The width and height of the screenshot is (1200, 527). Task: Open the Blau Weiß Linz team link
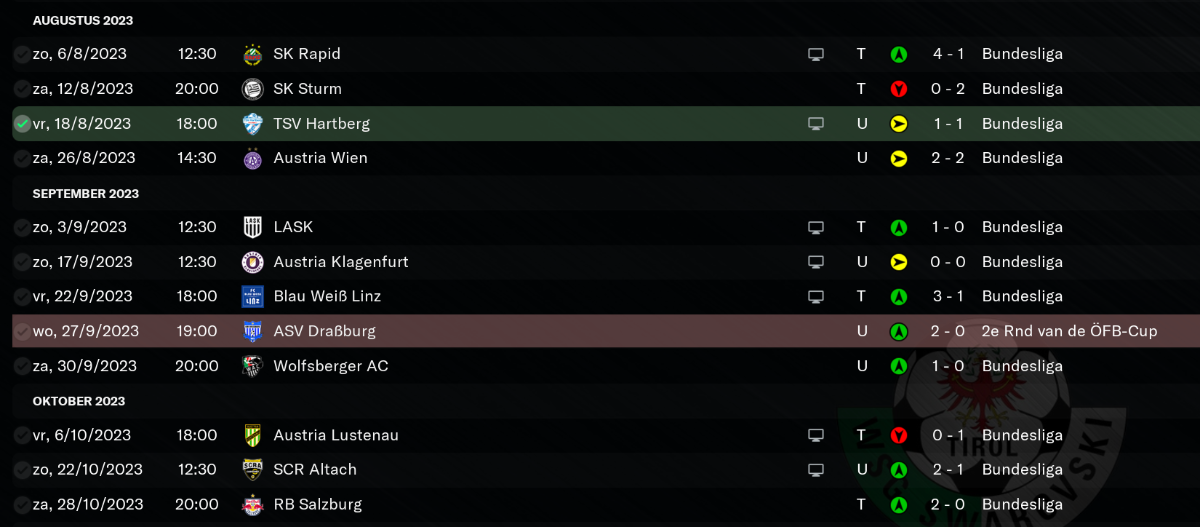(x=327, y=296)
